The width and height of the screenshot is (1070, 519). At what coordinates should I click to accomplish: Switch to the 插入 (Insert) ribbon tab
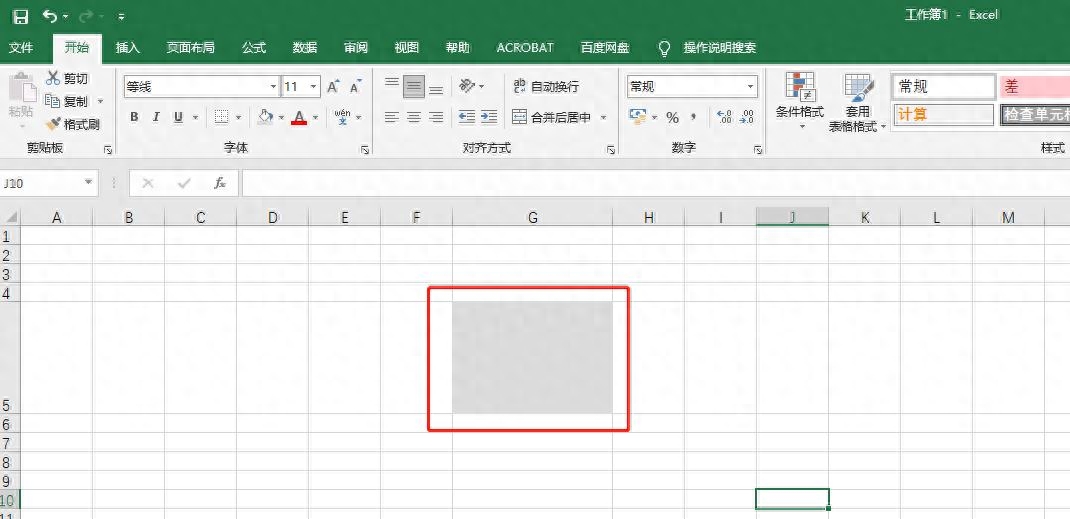tap(128, 47)
